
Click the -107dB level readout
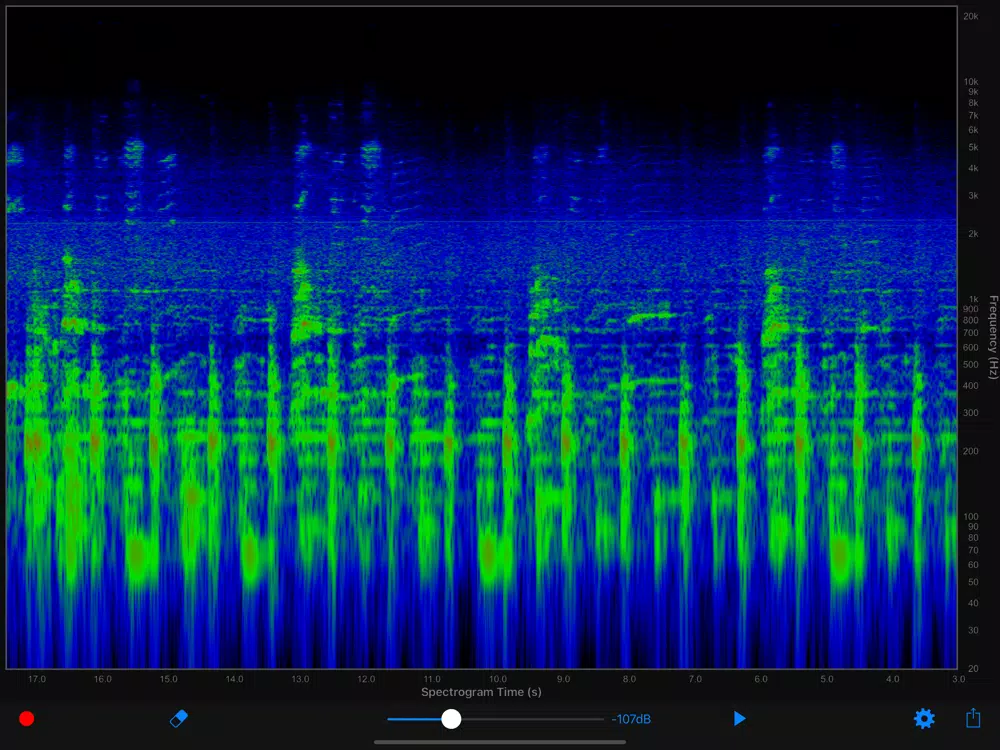point(631,719)
